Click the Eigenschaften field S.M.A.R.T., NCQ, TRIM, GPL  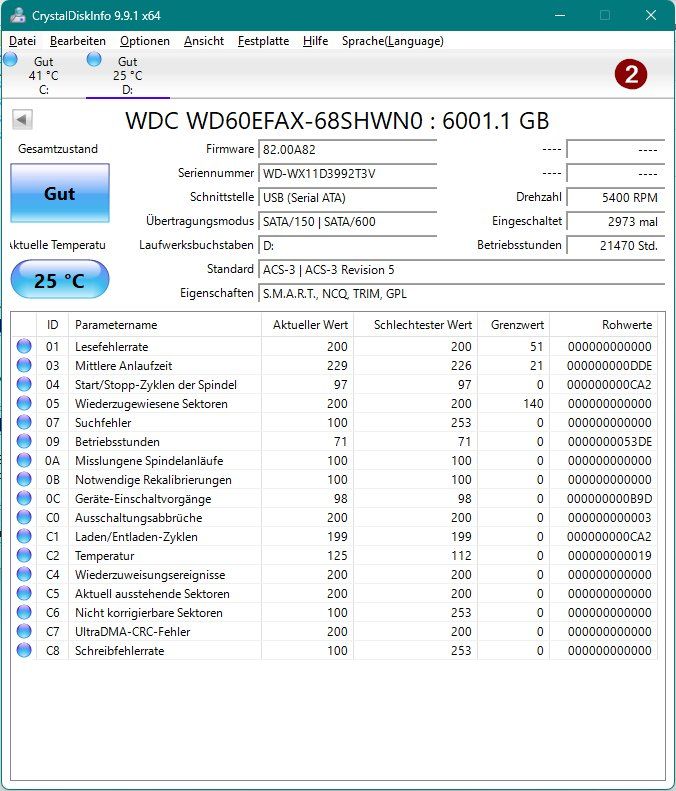coord(461,294)
